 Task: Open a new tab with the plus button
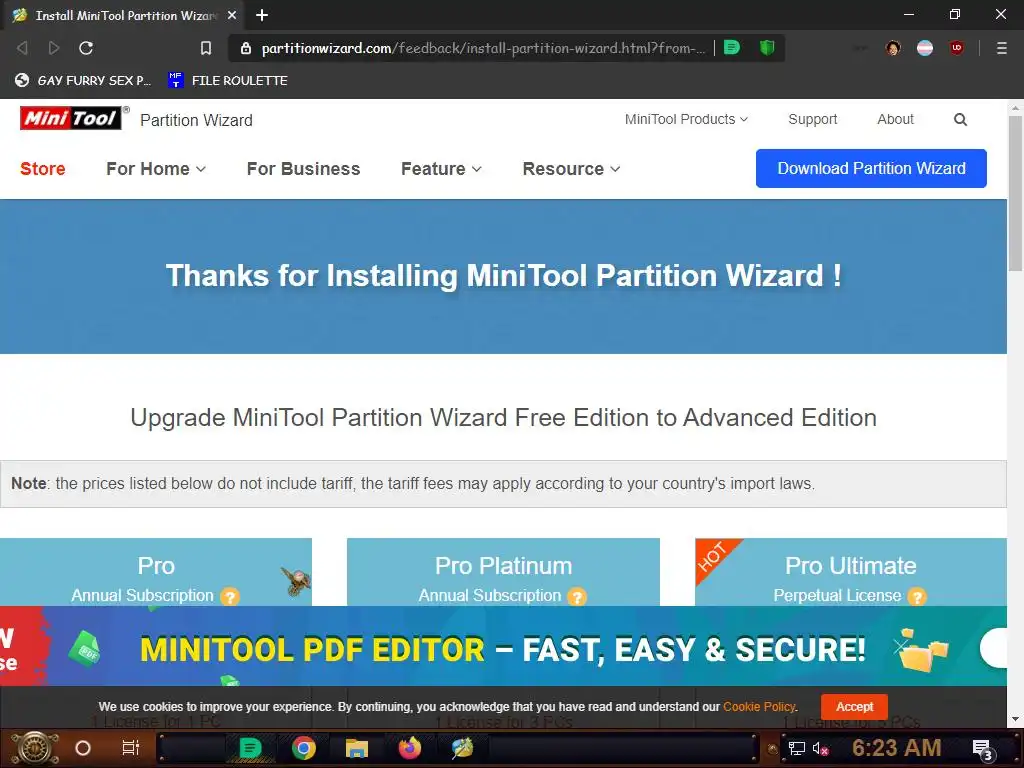(262, 15)
